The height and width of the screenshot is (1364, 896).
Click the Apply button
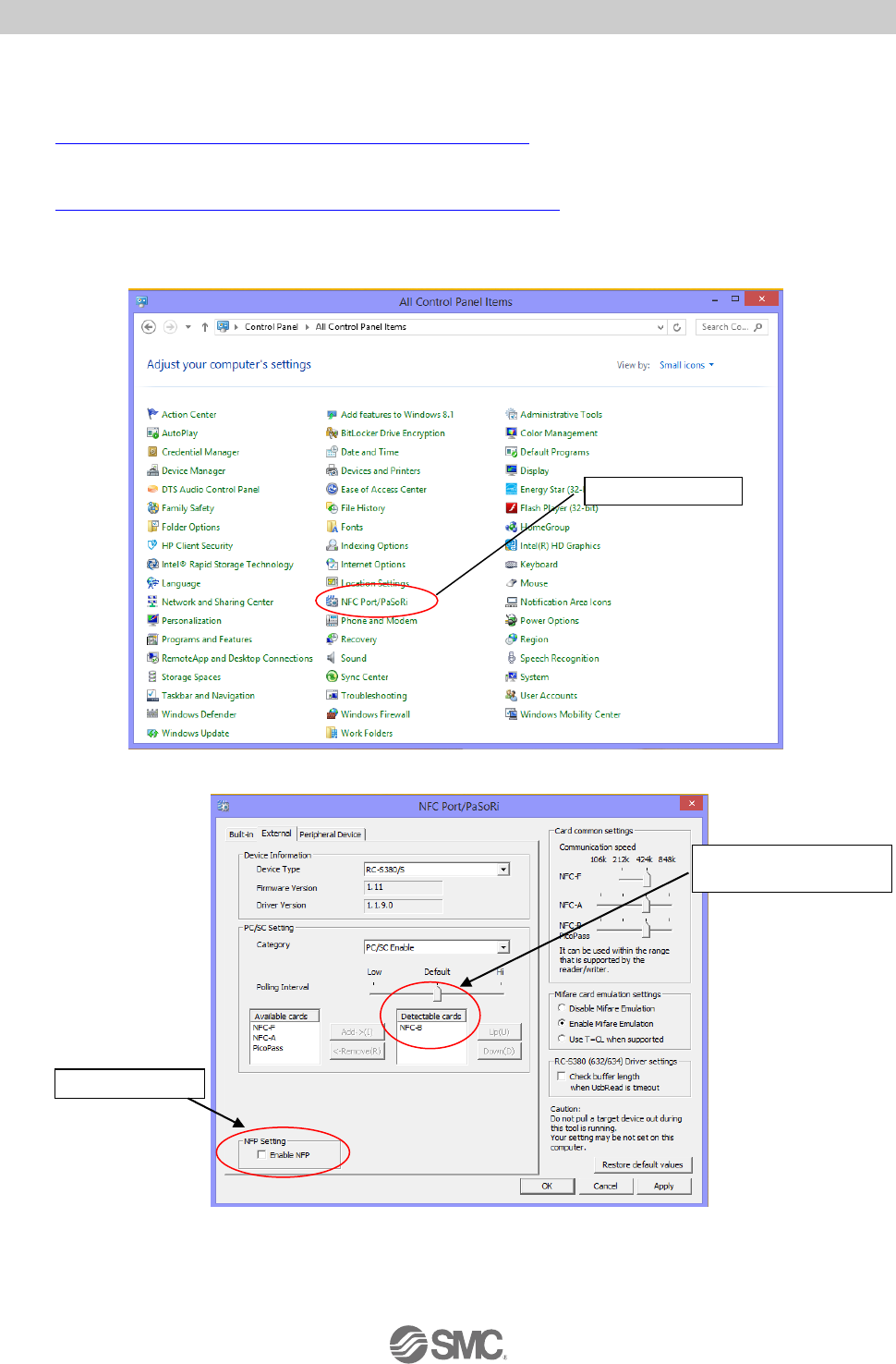(x=663, y=1186)
